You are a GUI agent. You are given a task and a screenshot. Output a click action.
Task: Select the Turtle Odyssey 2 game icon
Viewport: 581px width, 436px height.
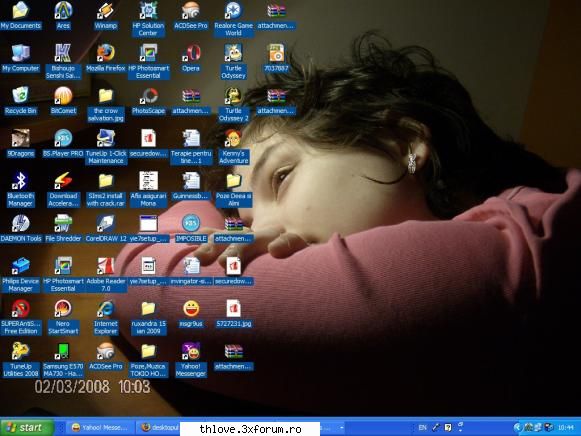tap(233, 104)
